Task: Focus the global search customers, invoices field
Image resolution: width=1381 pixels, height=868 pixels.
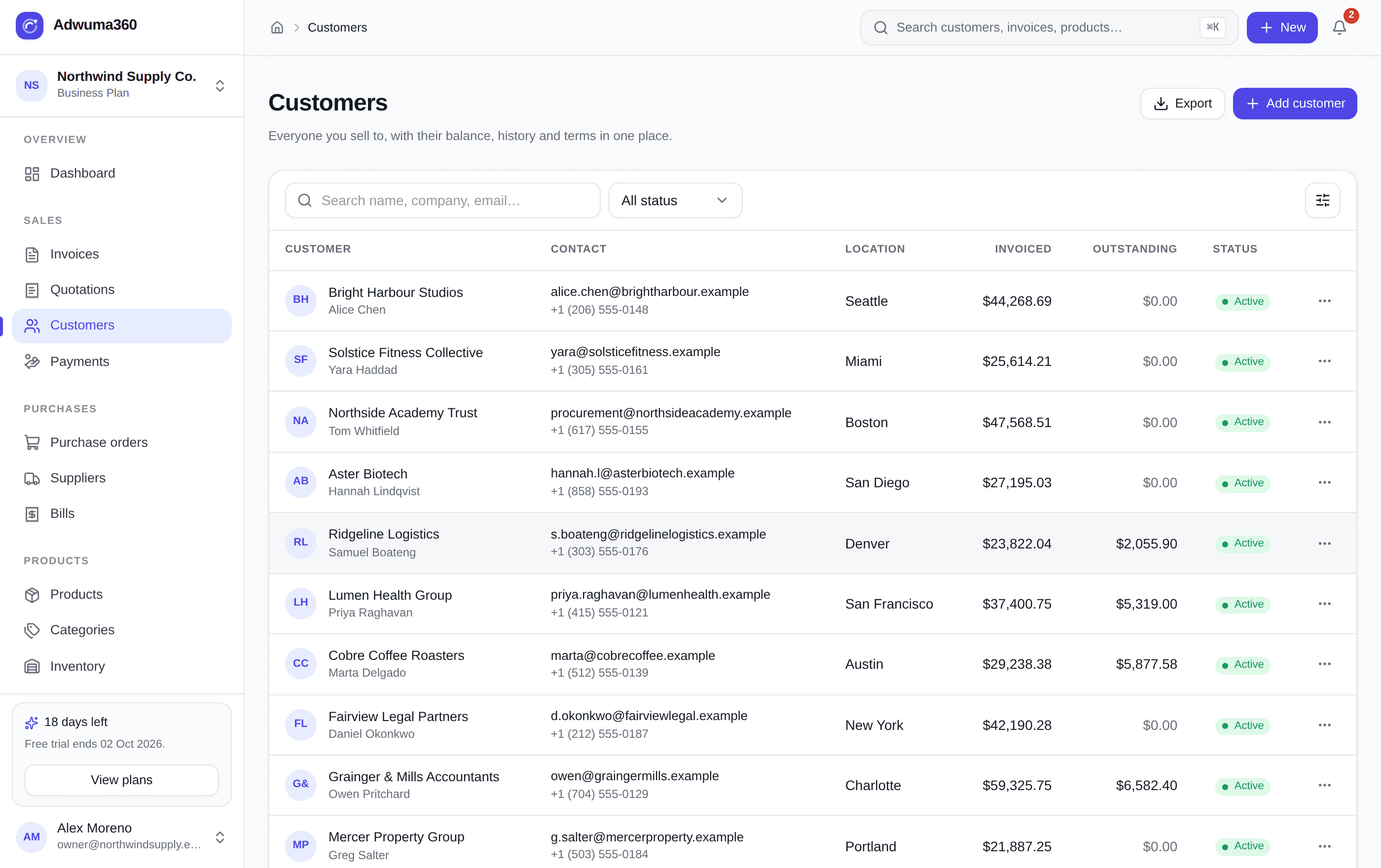Action: tap(1049, 28)
